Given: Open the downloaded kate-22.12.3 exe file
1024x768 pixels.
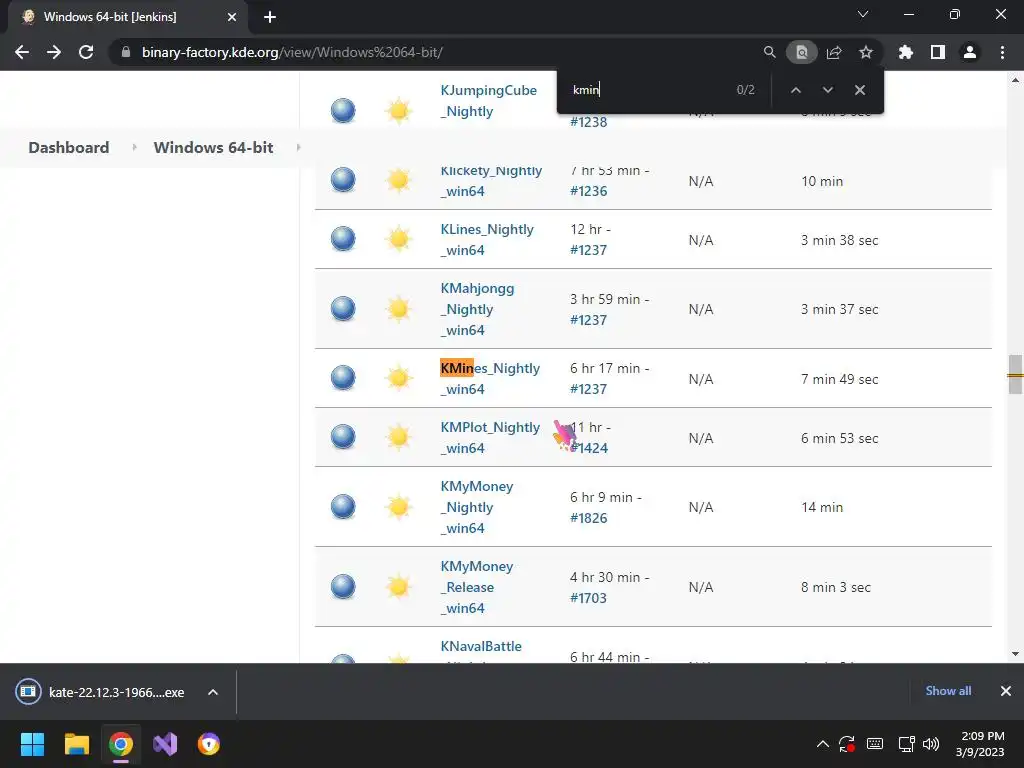Looking at the screenshot, I should (x=116, y=692).
